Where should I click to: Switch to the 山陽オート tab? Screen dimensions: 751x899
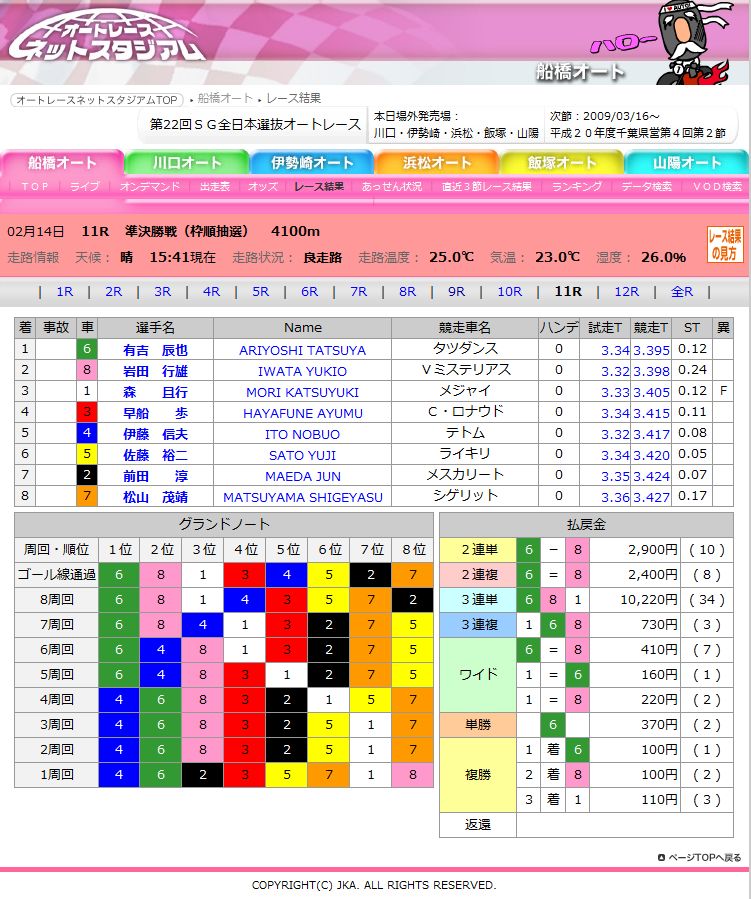[687, 162]
